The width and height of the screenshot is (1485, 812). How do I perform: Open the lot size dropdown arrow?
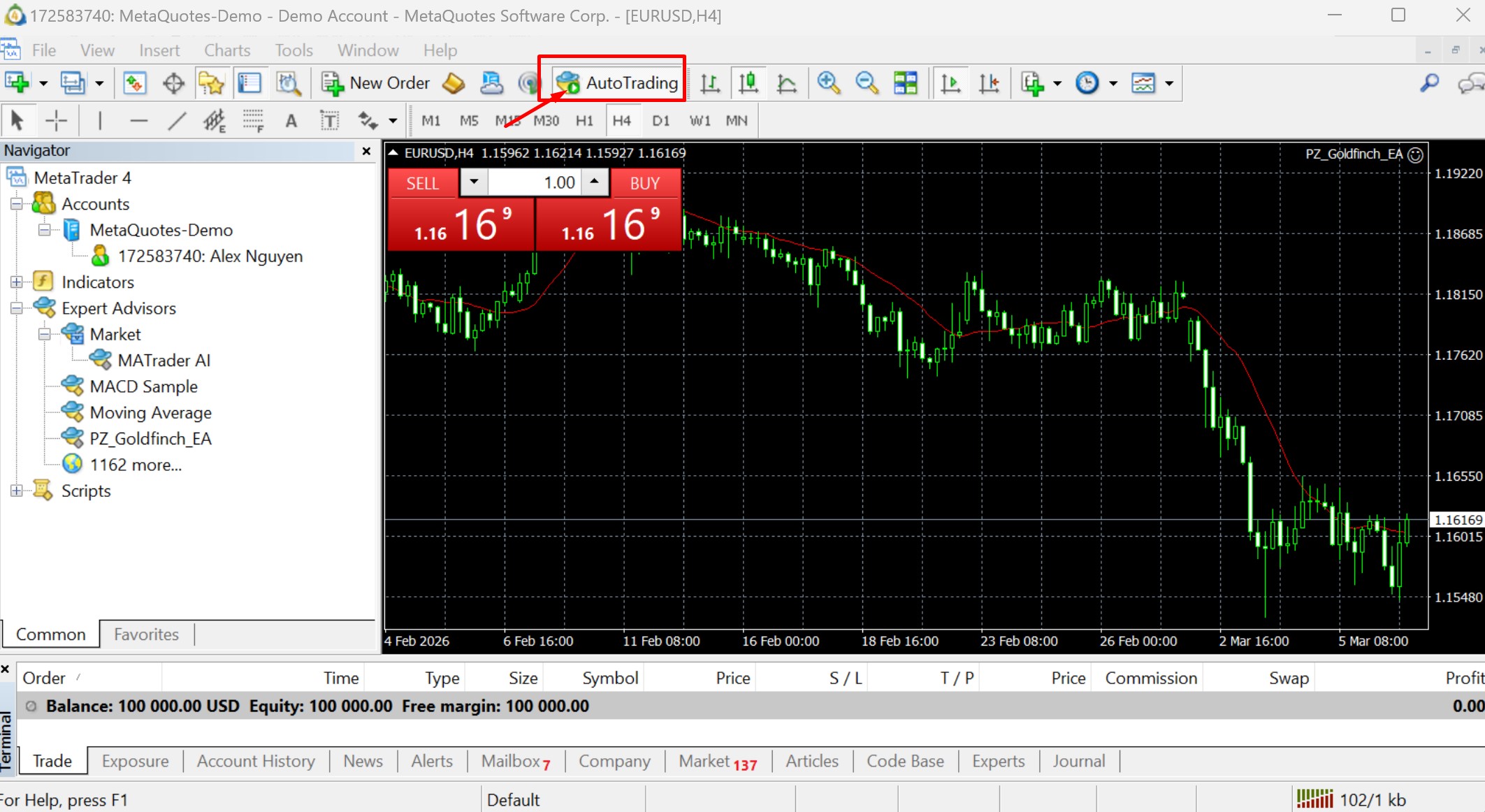point(474,182)
